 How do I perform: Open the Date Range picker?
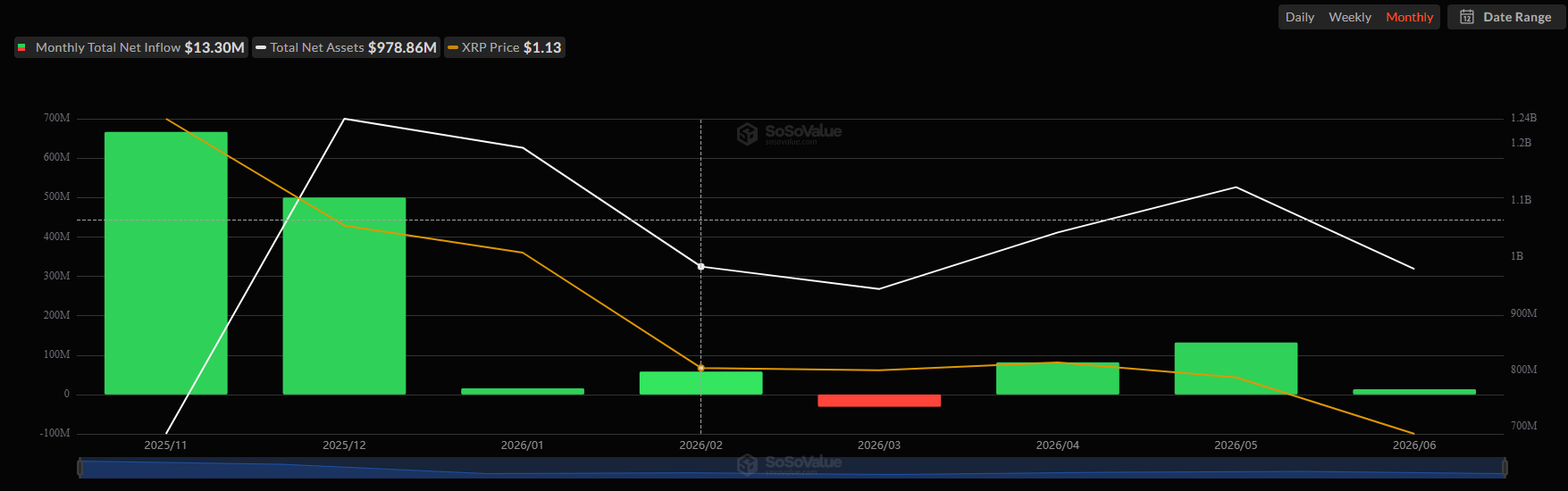coord(1506,17)
